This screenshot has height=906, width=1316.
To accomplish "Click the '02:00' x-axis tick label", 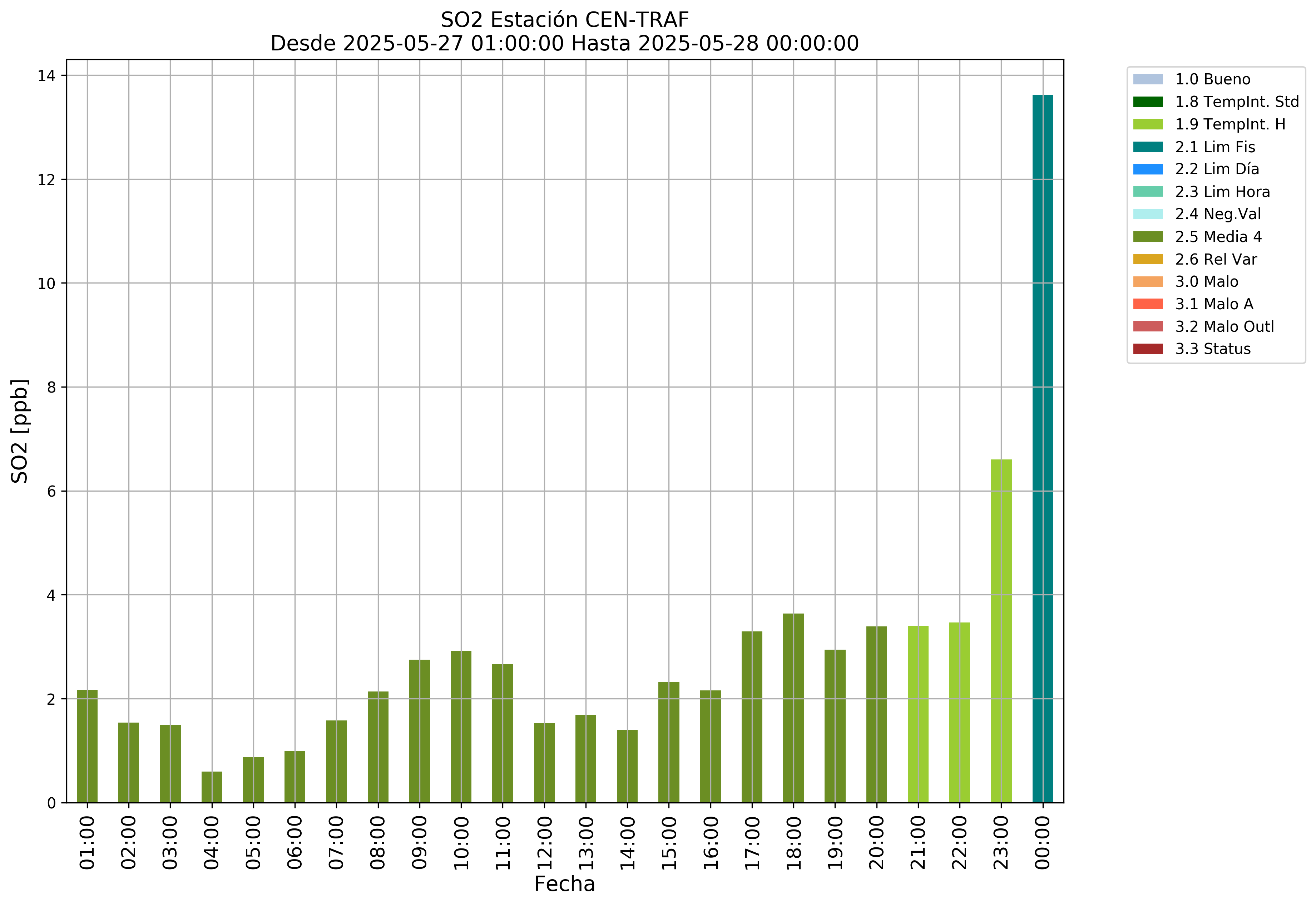I will coord(129,842).
